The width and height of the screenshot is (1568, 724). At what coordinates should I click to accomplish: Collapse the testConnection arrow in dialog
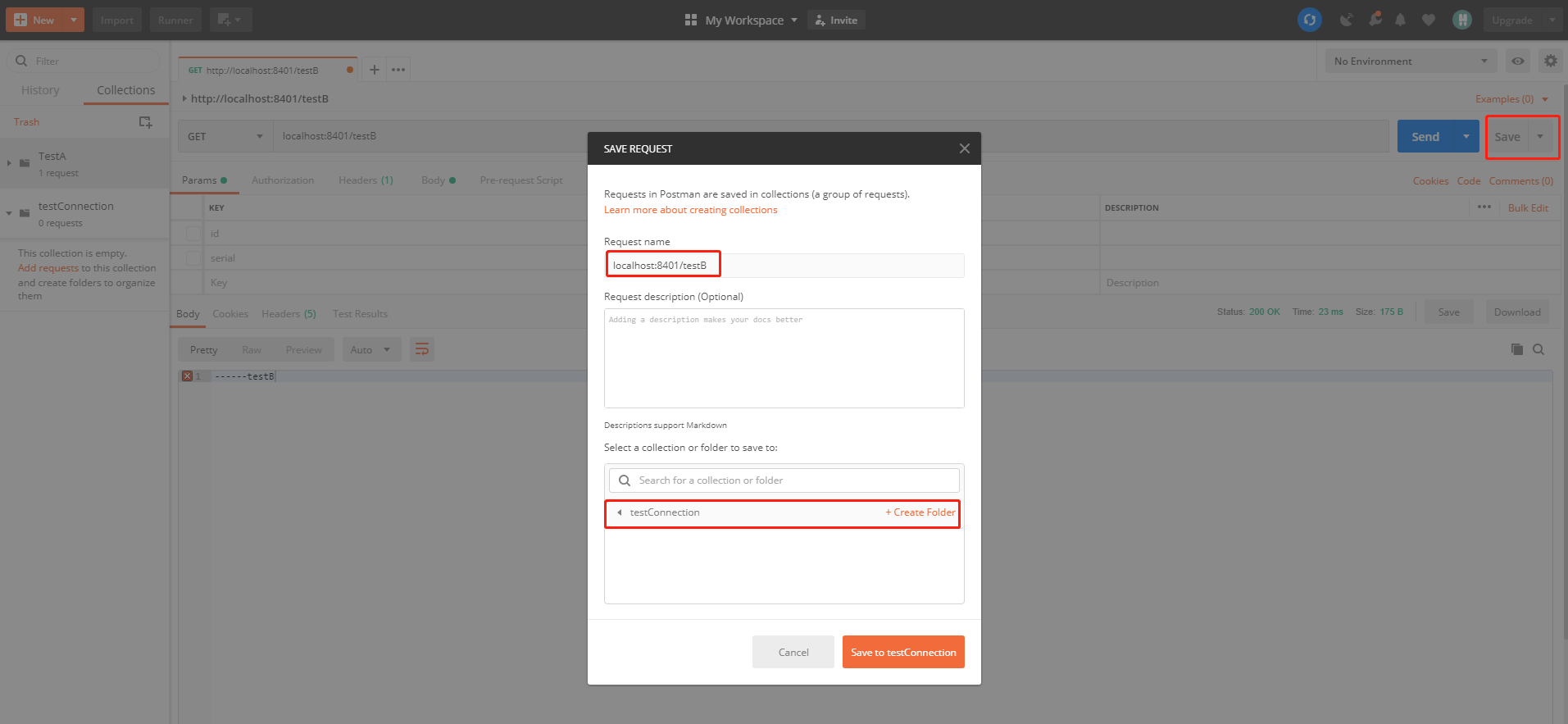click(620, 512)
